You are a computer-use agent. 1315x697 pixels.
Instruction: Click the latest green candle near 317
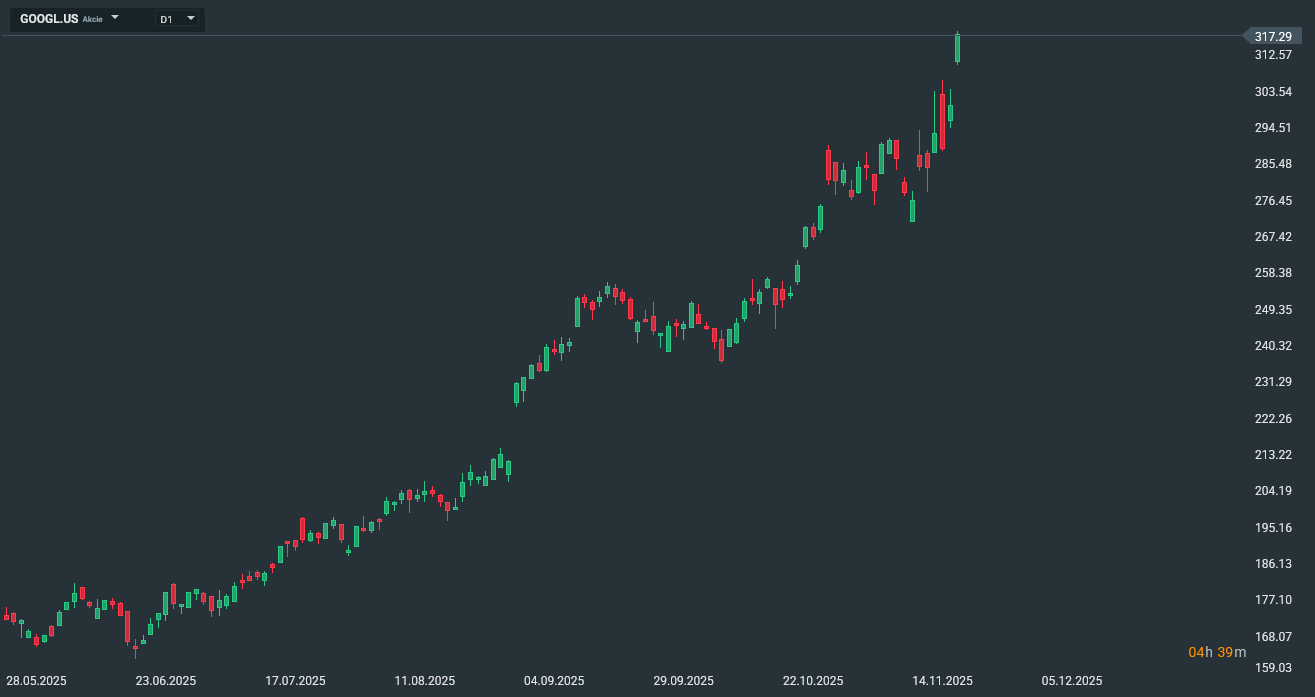click(957, 47)
